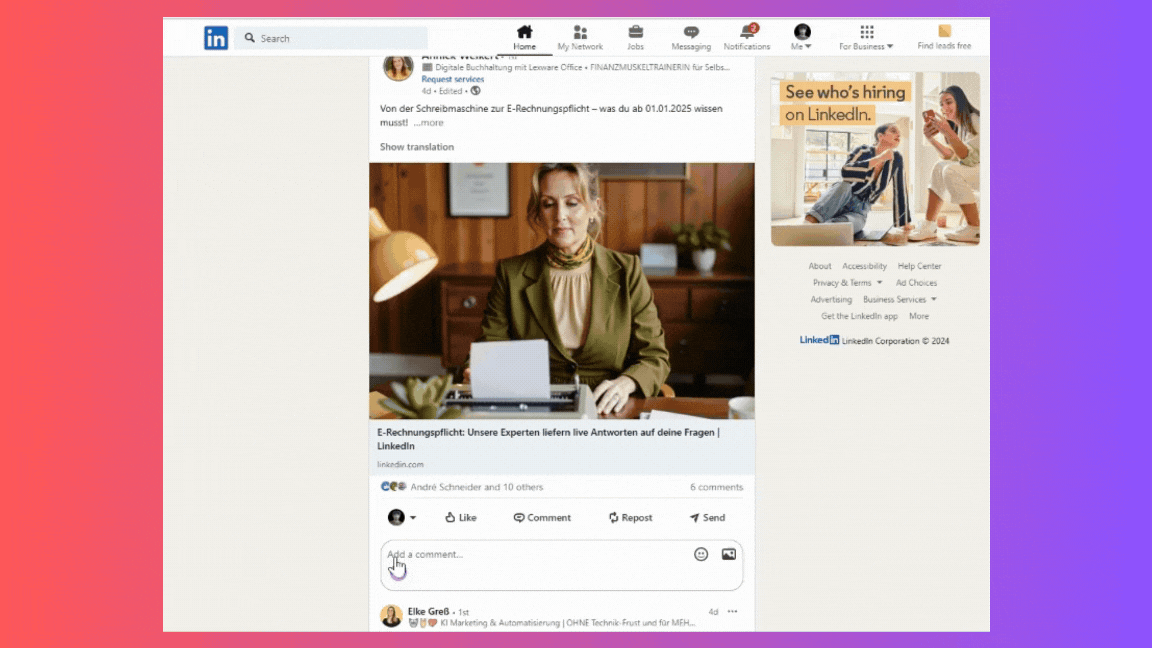
Task: Repost this post
Action: [x=630, y=518]
